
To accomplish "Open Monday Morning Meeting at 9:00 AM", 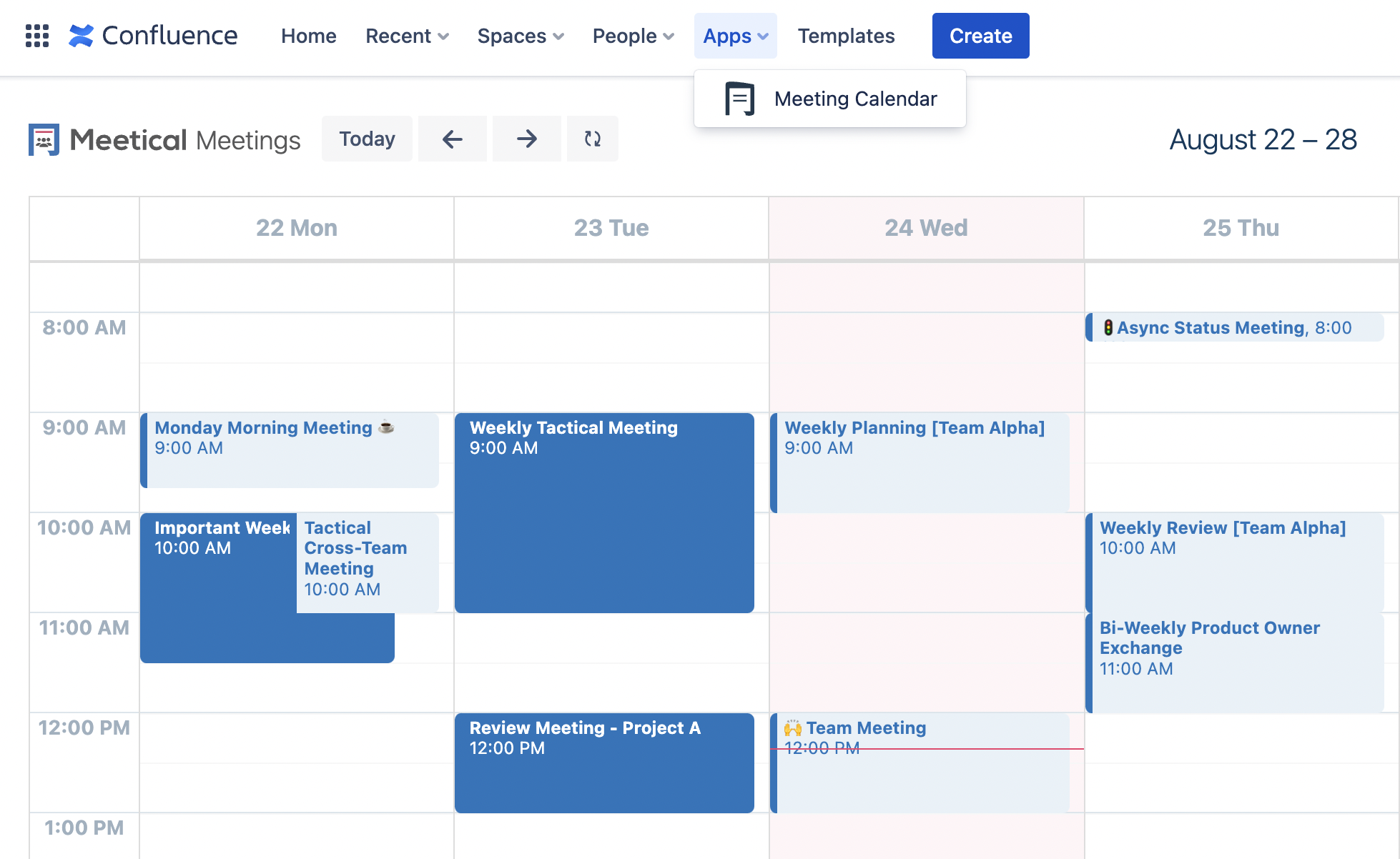I will point(290,449).
